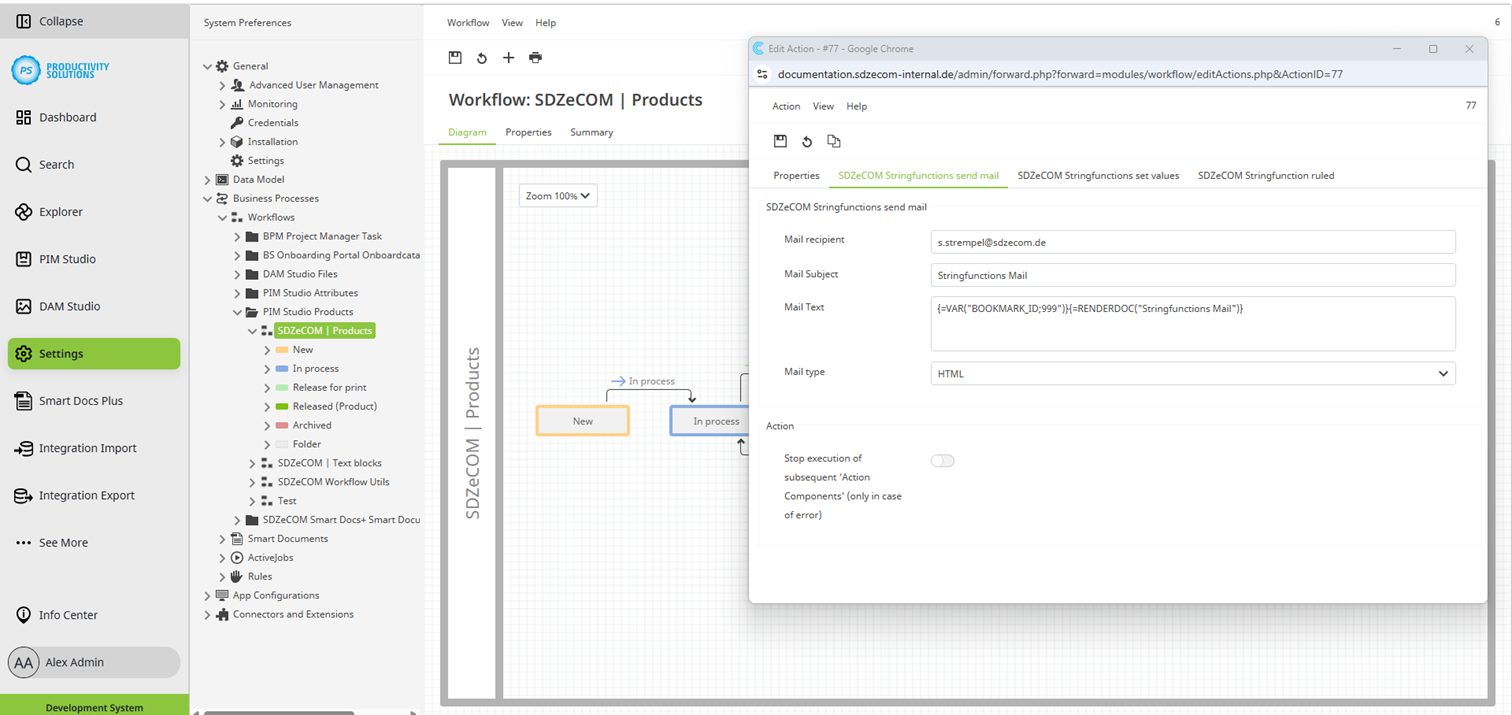Image resolution: width=1512 pixels, height=715 pixels.
Task: Select Credentials in the tree
Action: [273, 123]
